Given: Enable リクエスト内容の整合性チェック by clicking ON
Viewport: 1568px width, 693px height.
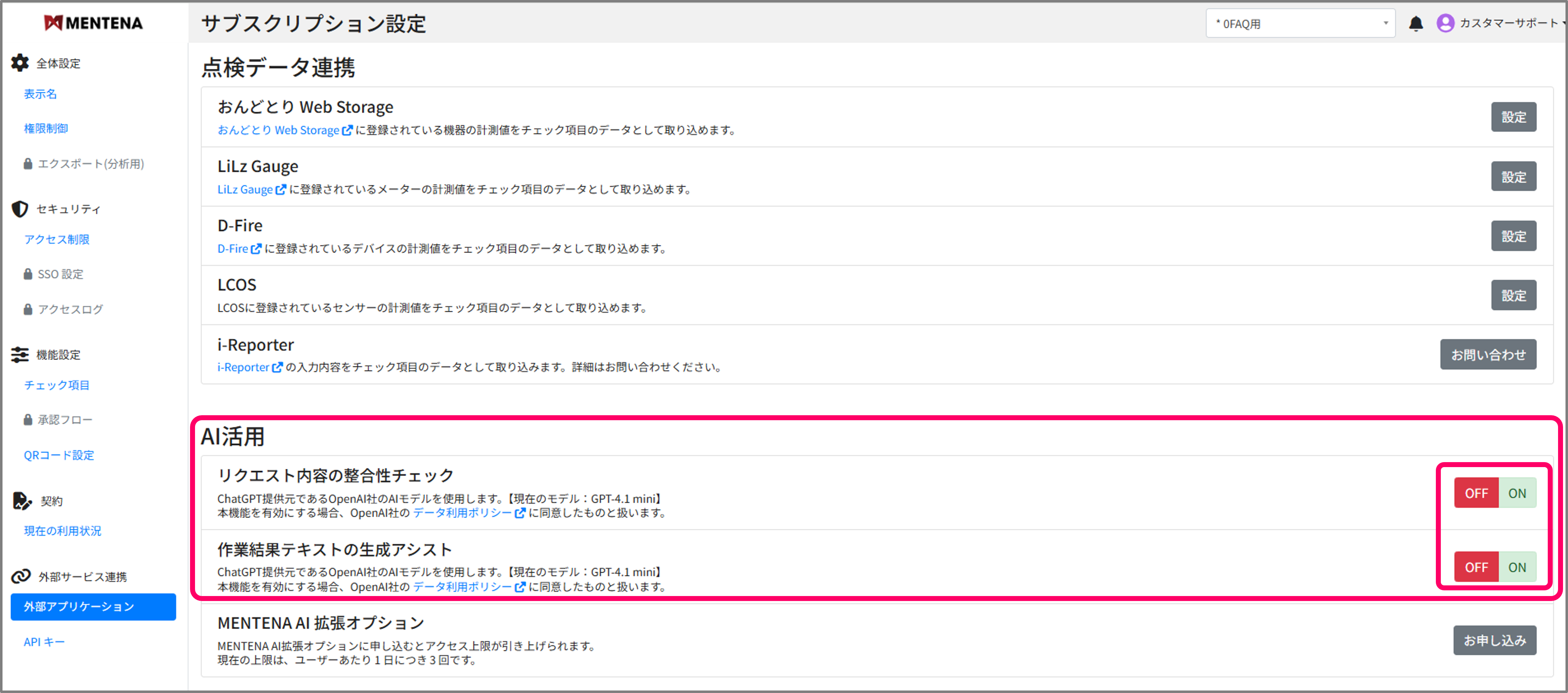Looking at the screenshot, I should (1517, 493).
